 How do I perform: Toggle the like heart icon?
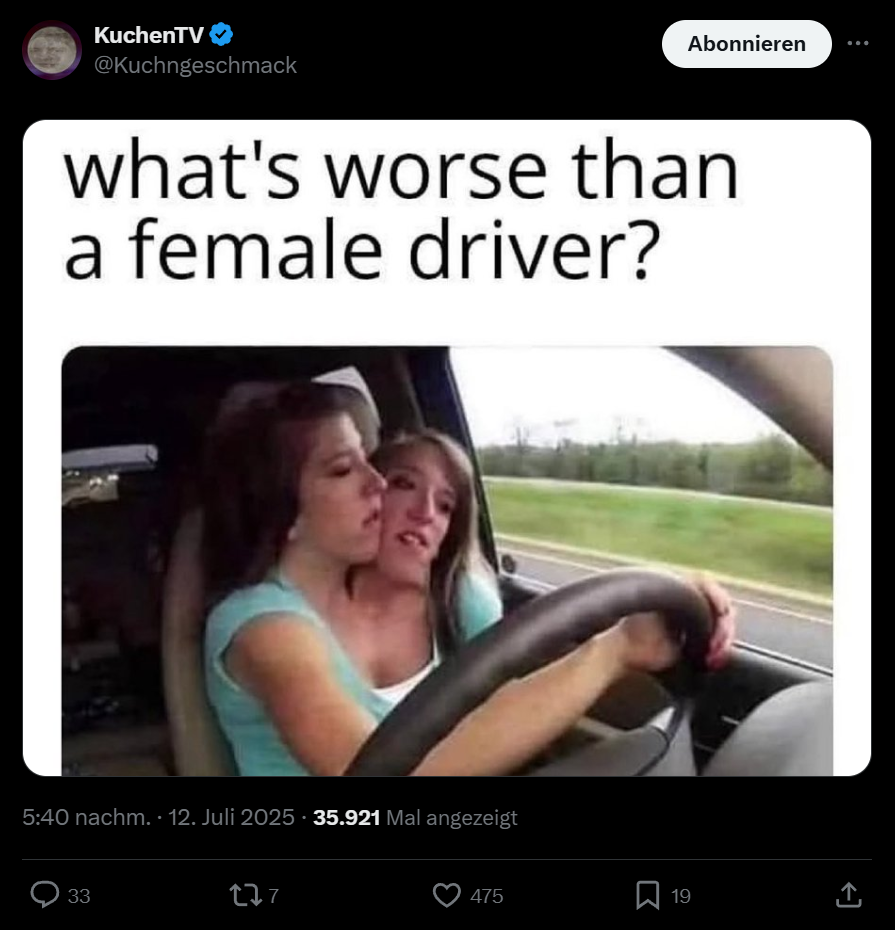pos(447,895)
